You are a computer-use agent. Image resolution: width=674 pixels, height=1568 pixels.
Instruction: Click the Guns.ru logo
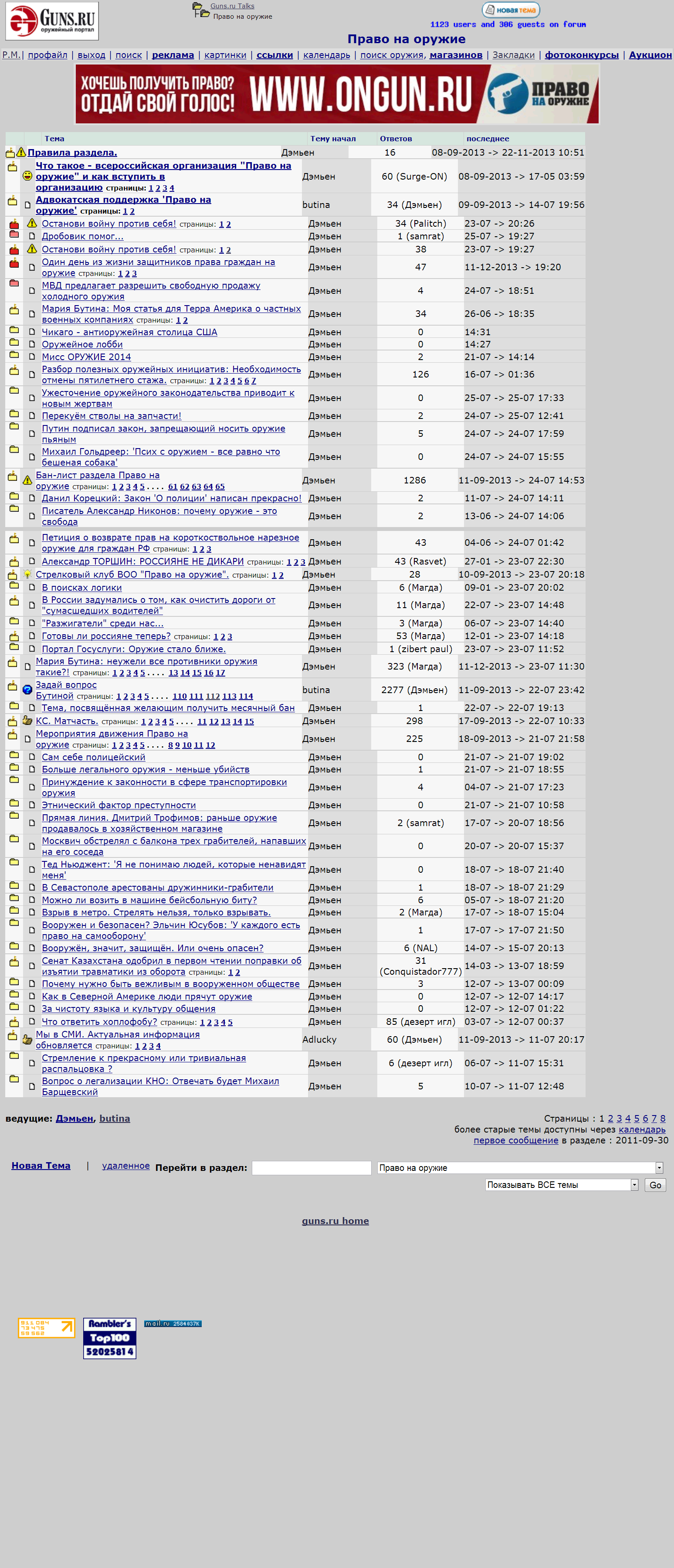click(x=52, y=20)
